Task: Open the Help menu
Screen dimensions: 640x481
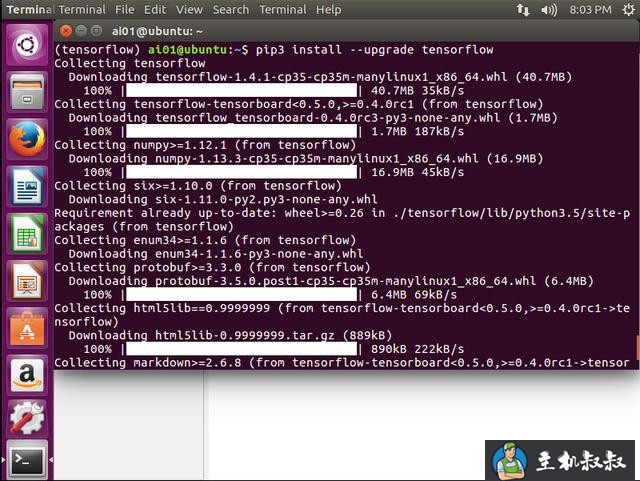Action: tap(329, 10)
